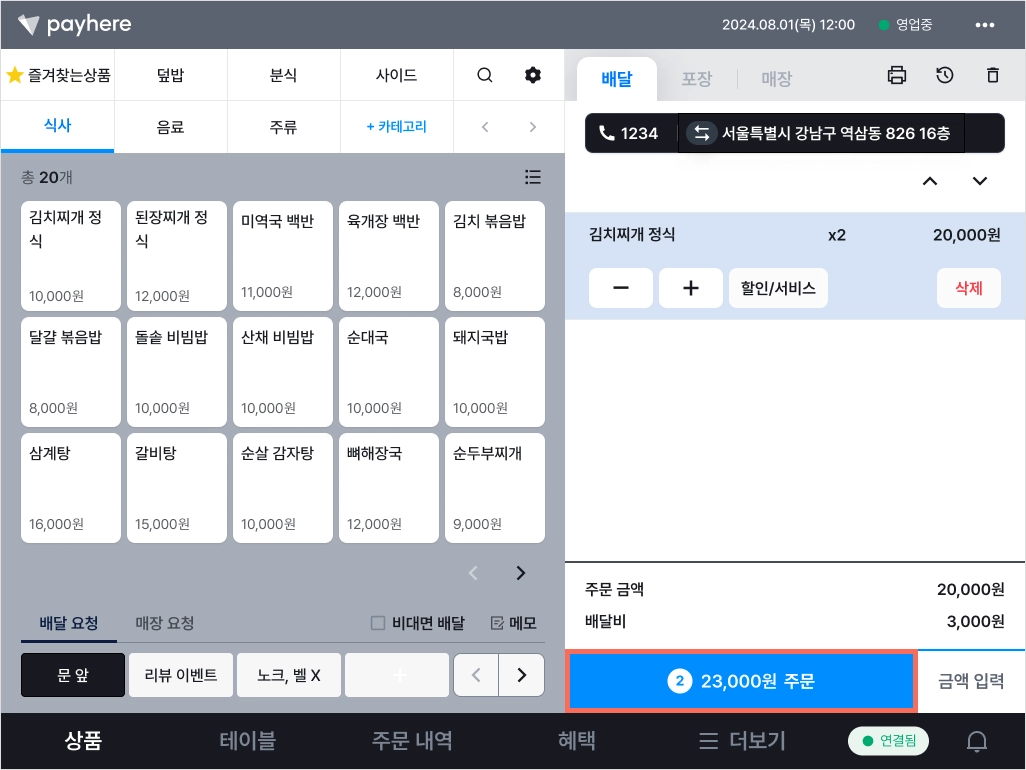Select the 음료 category tab
The height and width of the screenshot is (770, 1026).
170,127
